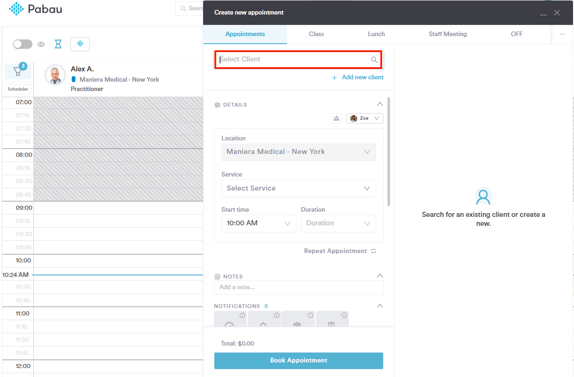Screen dimensions: 574x377
Task: Open the Start time 10:00 AM dropdown
Action: [x=258, y=223]
